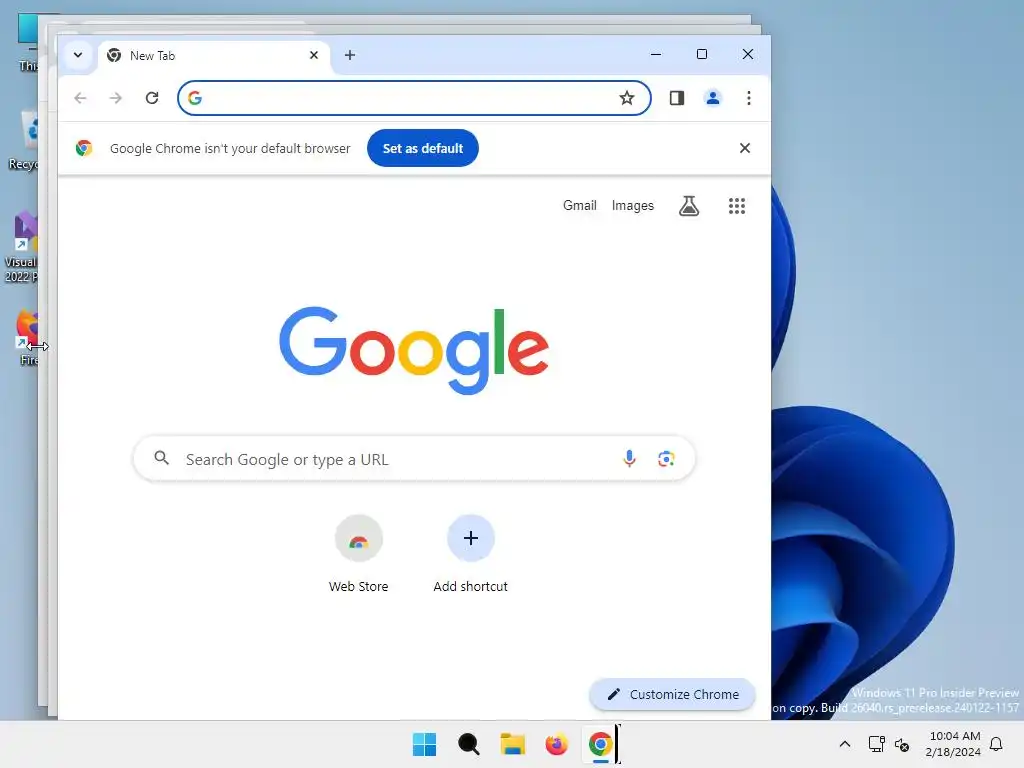Click the Google G icon in address bar
The width and height of the screenshot is (1024, 768).
(x=195, y=98)
